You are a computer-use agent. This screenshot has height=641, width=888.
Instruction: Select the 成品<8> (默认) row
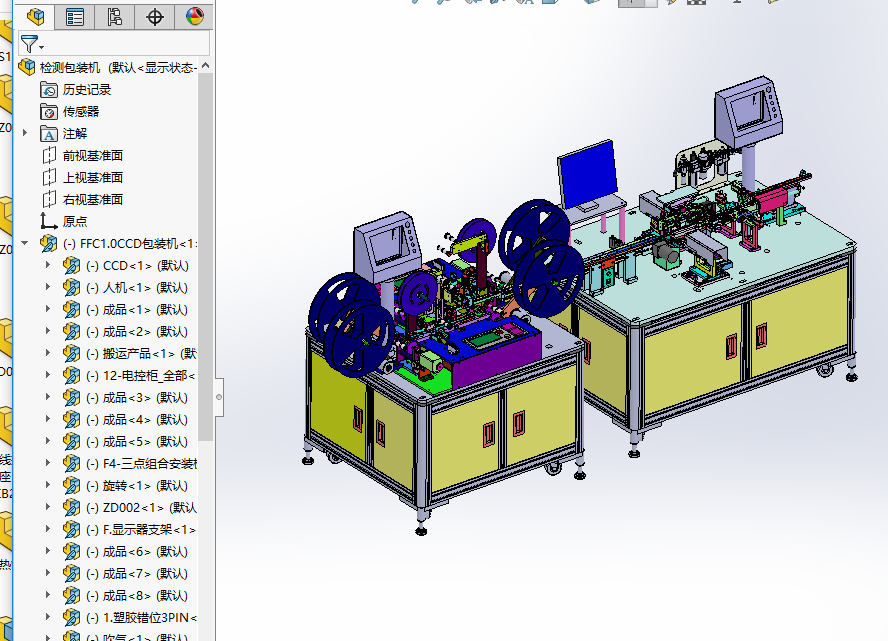[x=136, y=596]
